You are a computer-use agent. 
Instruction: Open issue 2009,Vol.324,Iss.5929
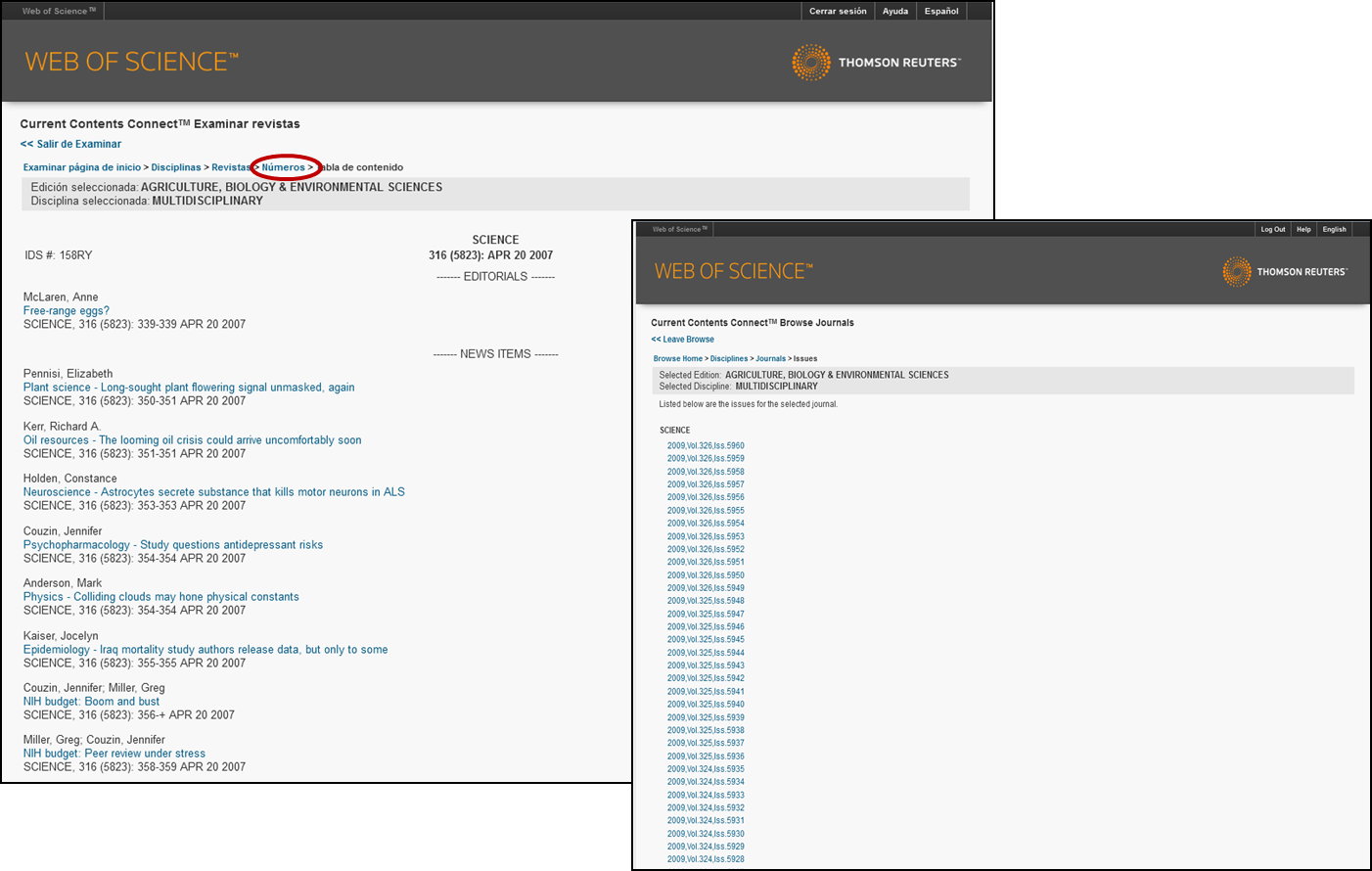point(706,847)
